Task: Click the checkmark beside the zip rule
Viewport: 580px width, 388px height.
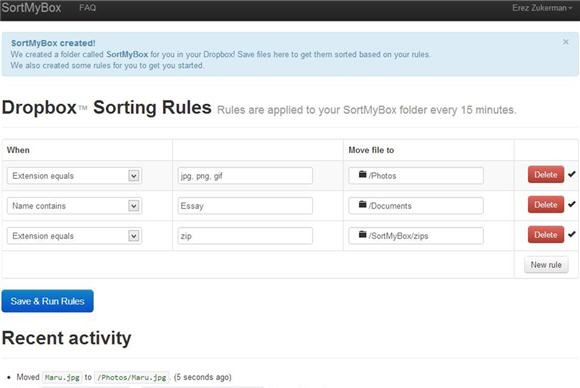Action: pos(572,234)
